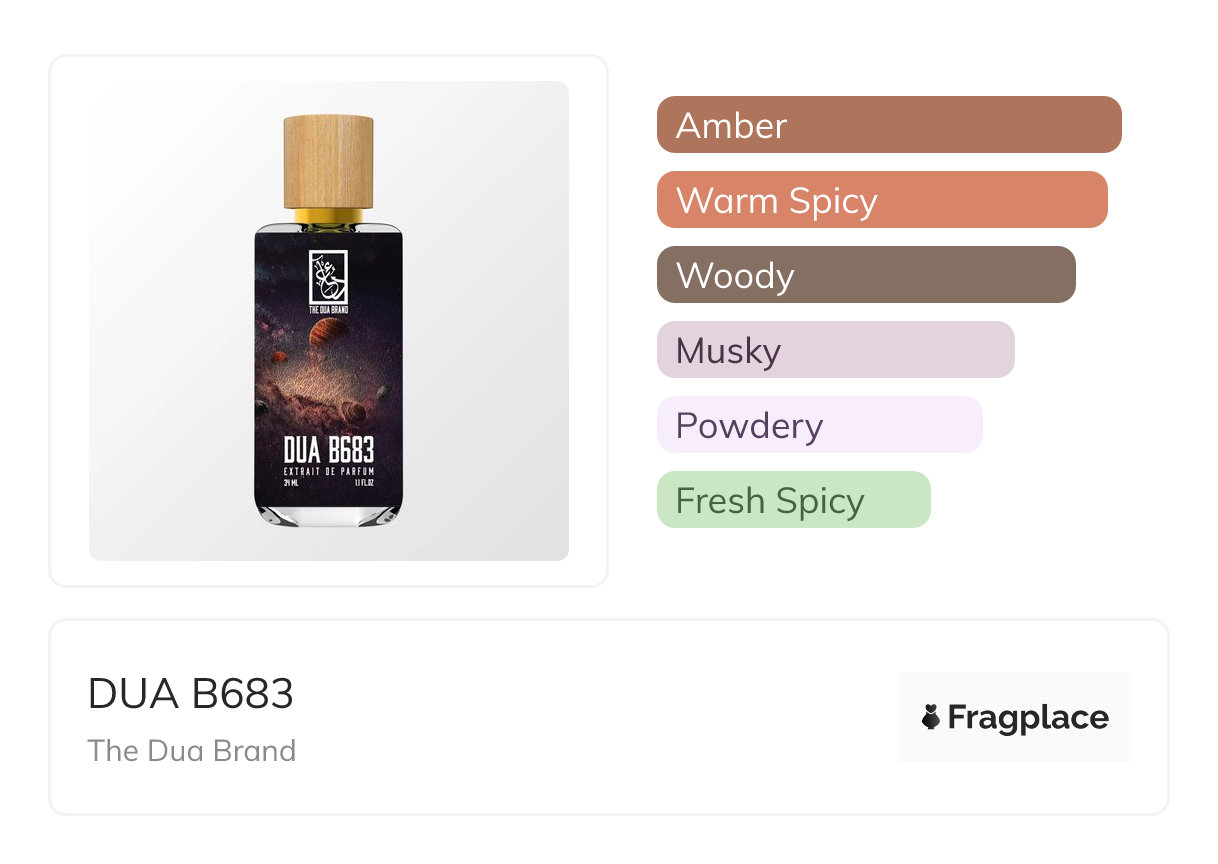The image size is (1218, 864).
Task: Select the Warm Spicy accord bar
Action: (x=882, y=200)
